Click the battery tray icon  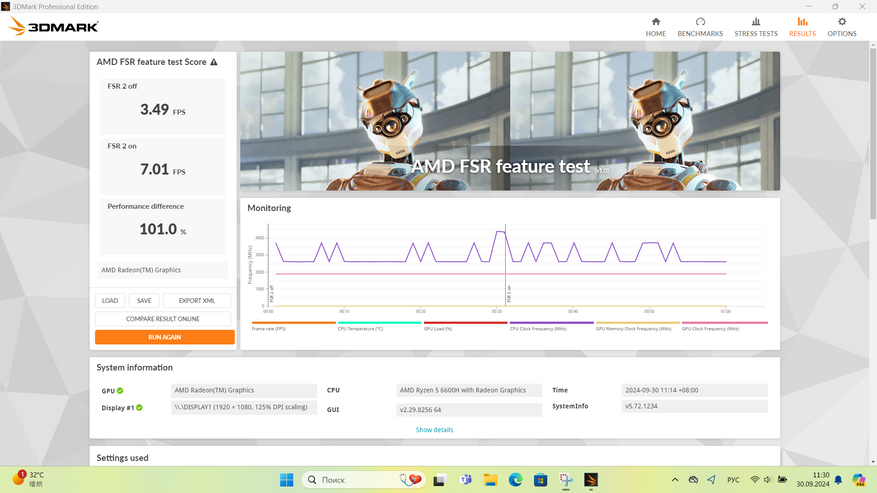pyautogui.click(x=782, y=480)
